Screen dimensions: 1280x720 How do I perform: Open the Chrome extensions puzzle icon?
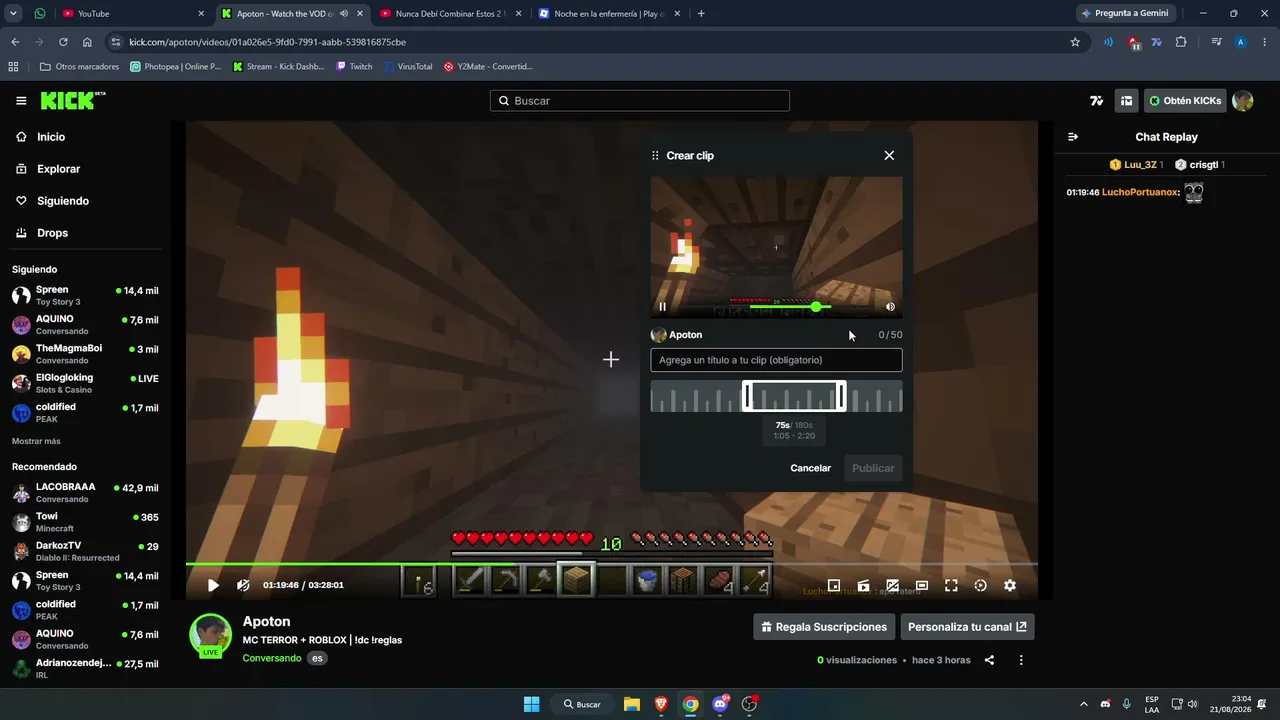(1181, 42)
